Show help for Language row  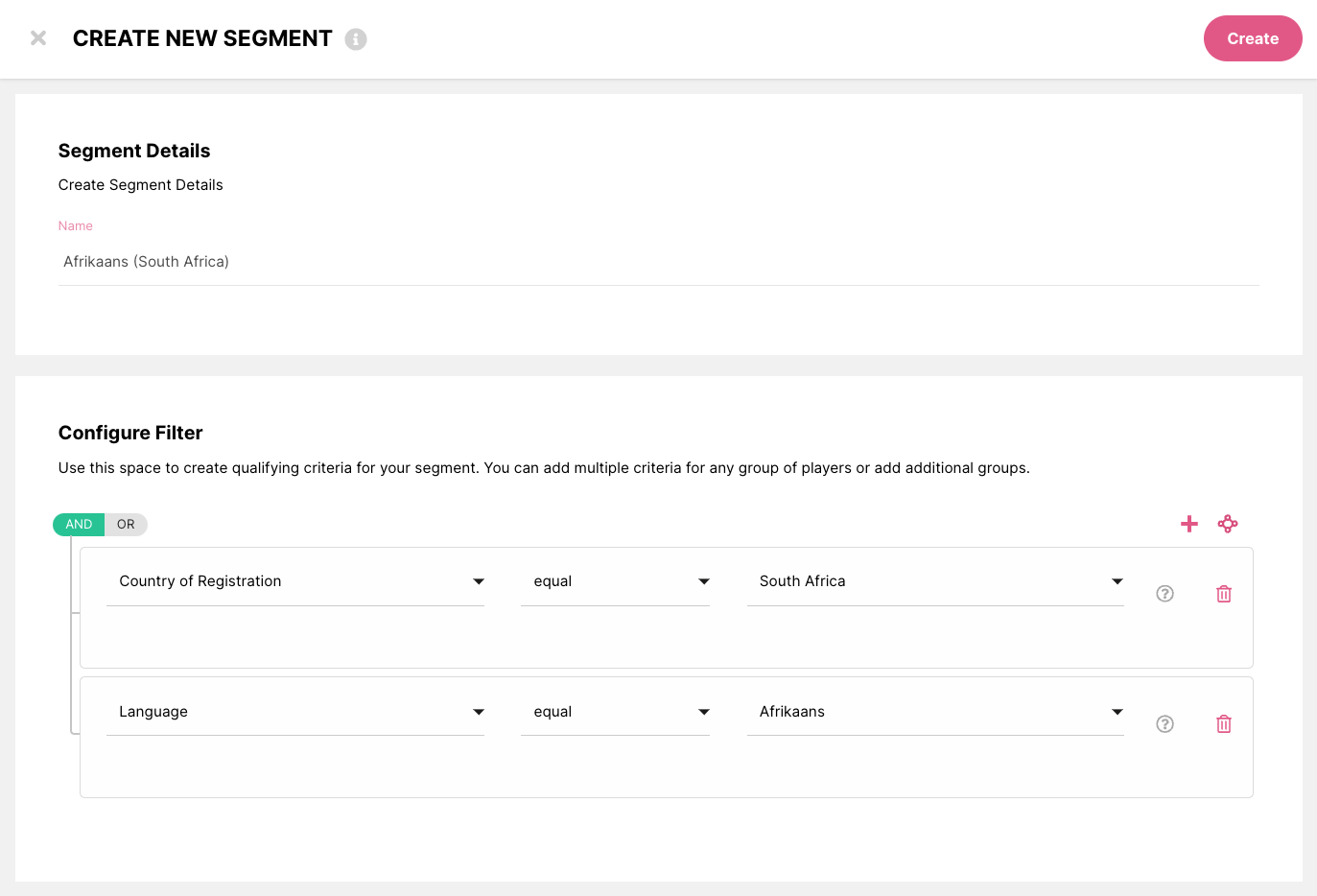tap(1165, 724)
